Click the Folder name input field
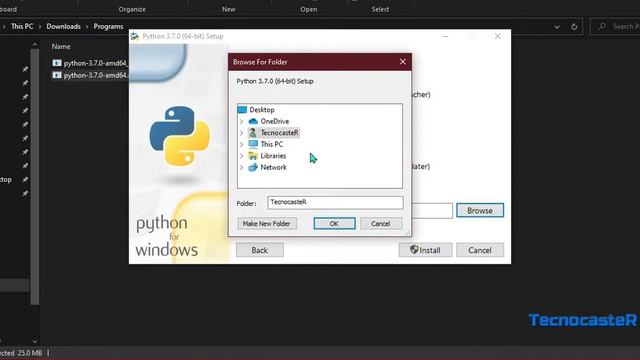 pyautogui.click(x=335, y=202)
